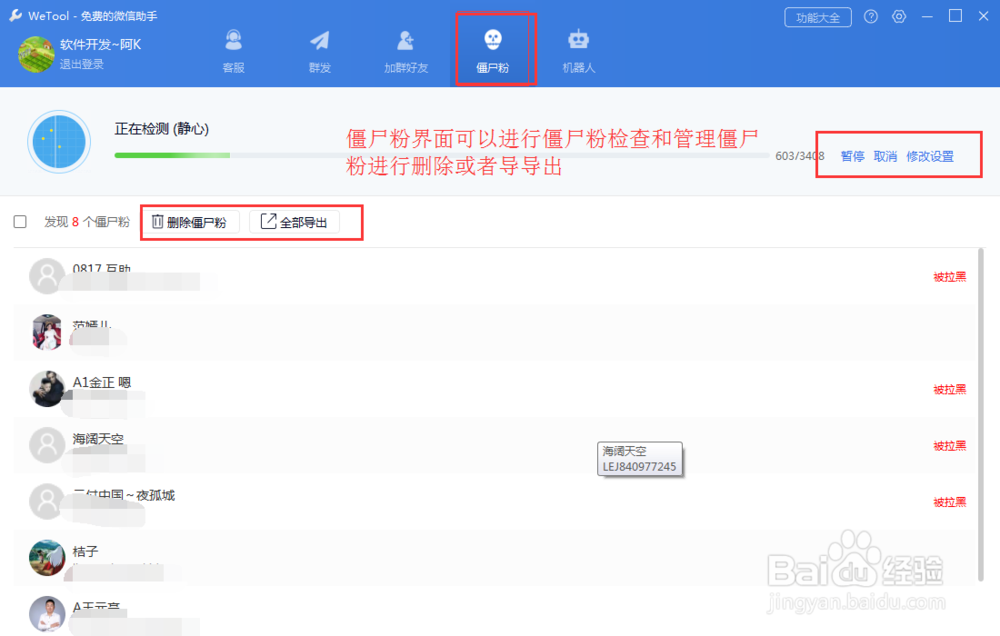Click the 删除僵尸粉 delete button
1000x636 pixels.
coord(189,222)
